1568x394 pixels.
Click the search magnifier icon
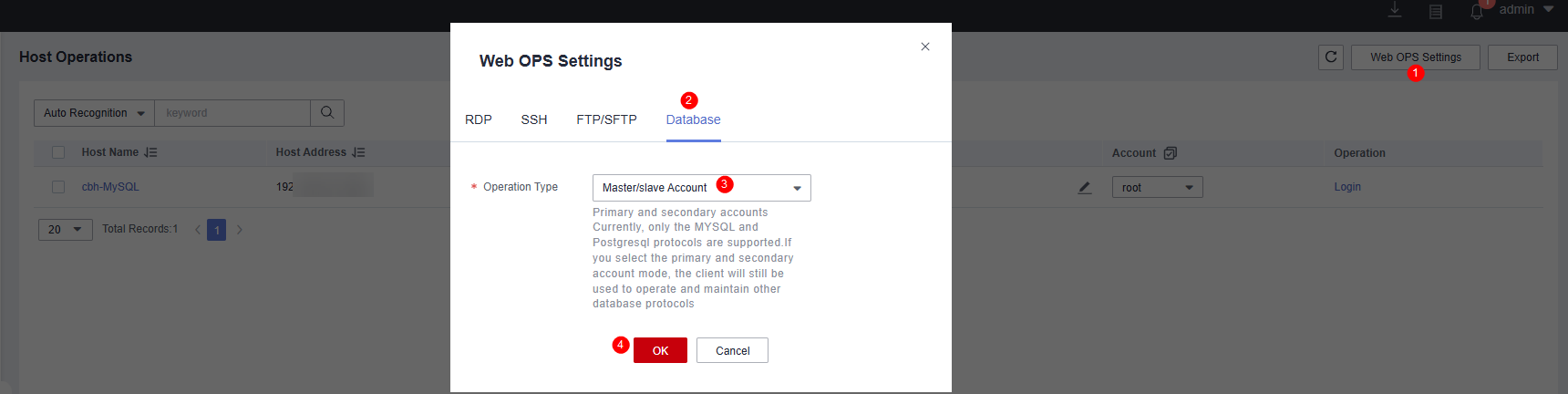[x=327, y=113]
